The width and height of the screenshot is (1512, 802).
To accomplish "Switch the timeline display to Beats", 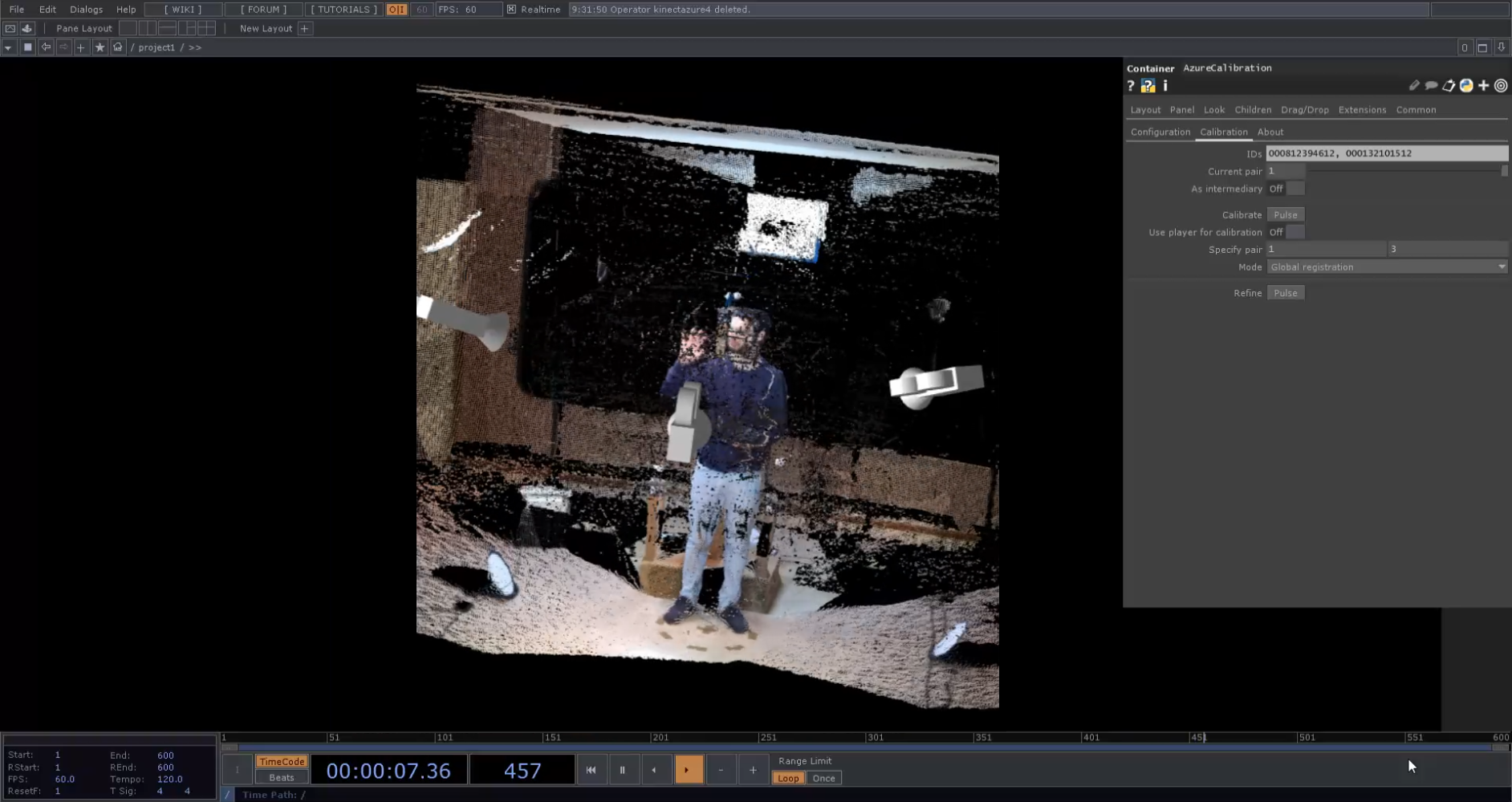I will point(282,777).
